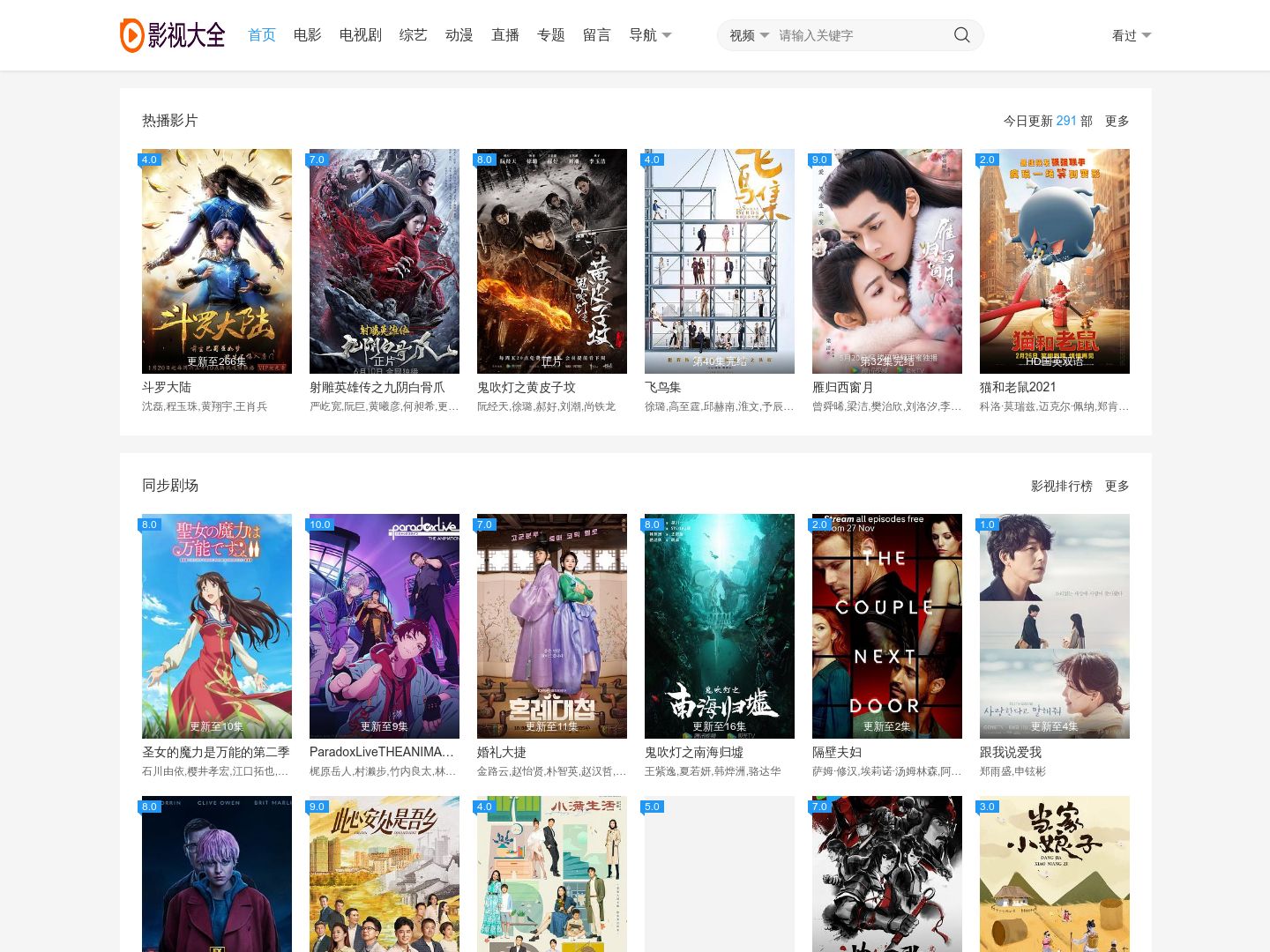Click the 热播影片 section heading
The height and width of the screenshot is (952, 1270).
click(x=170, y=121)
